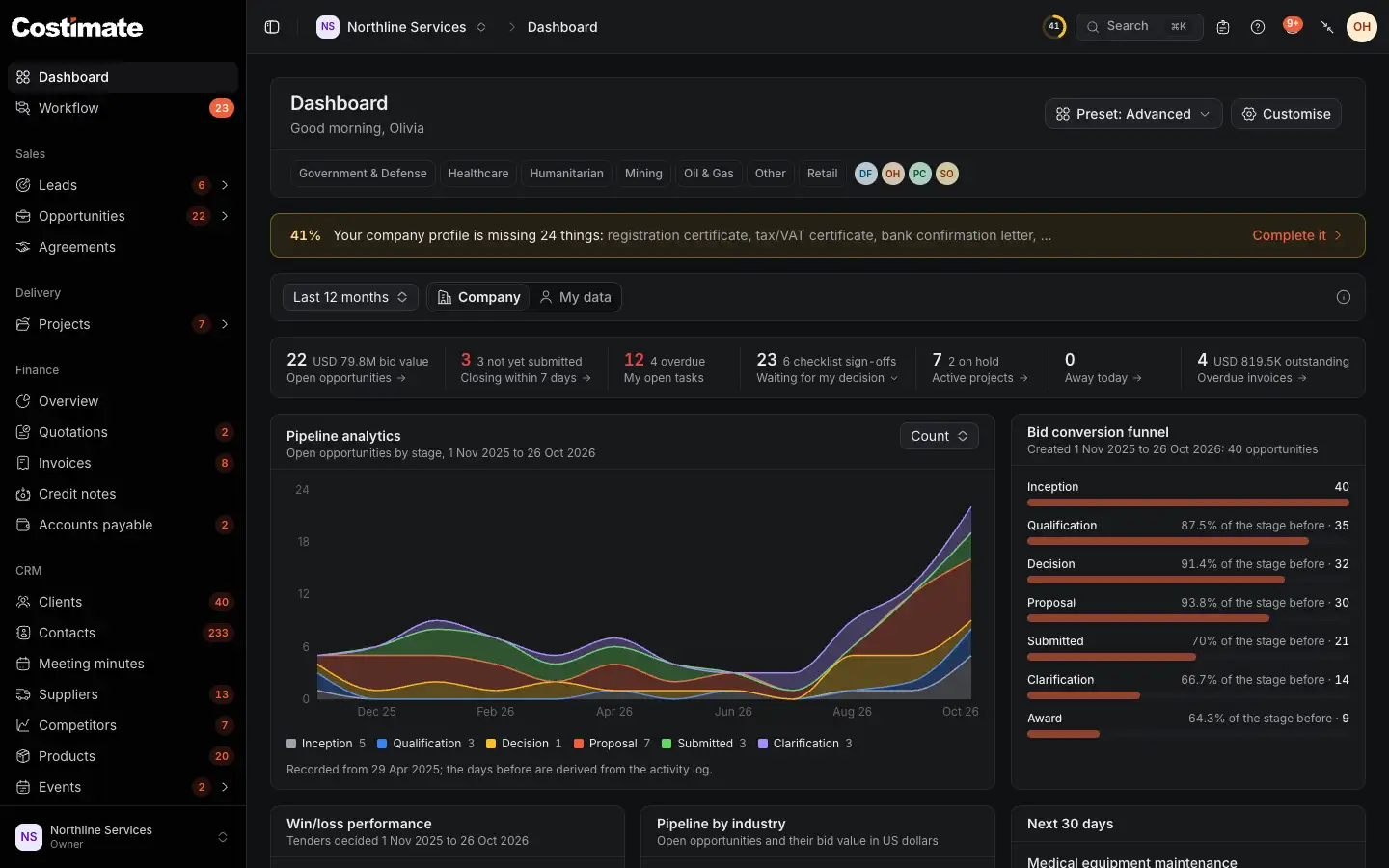Click the Quotations sidebar icon

(23, 432)
